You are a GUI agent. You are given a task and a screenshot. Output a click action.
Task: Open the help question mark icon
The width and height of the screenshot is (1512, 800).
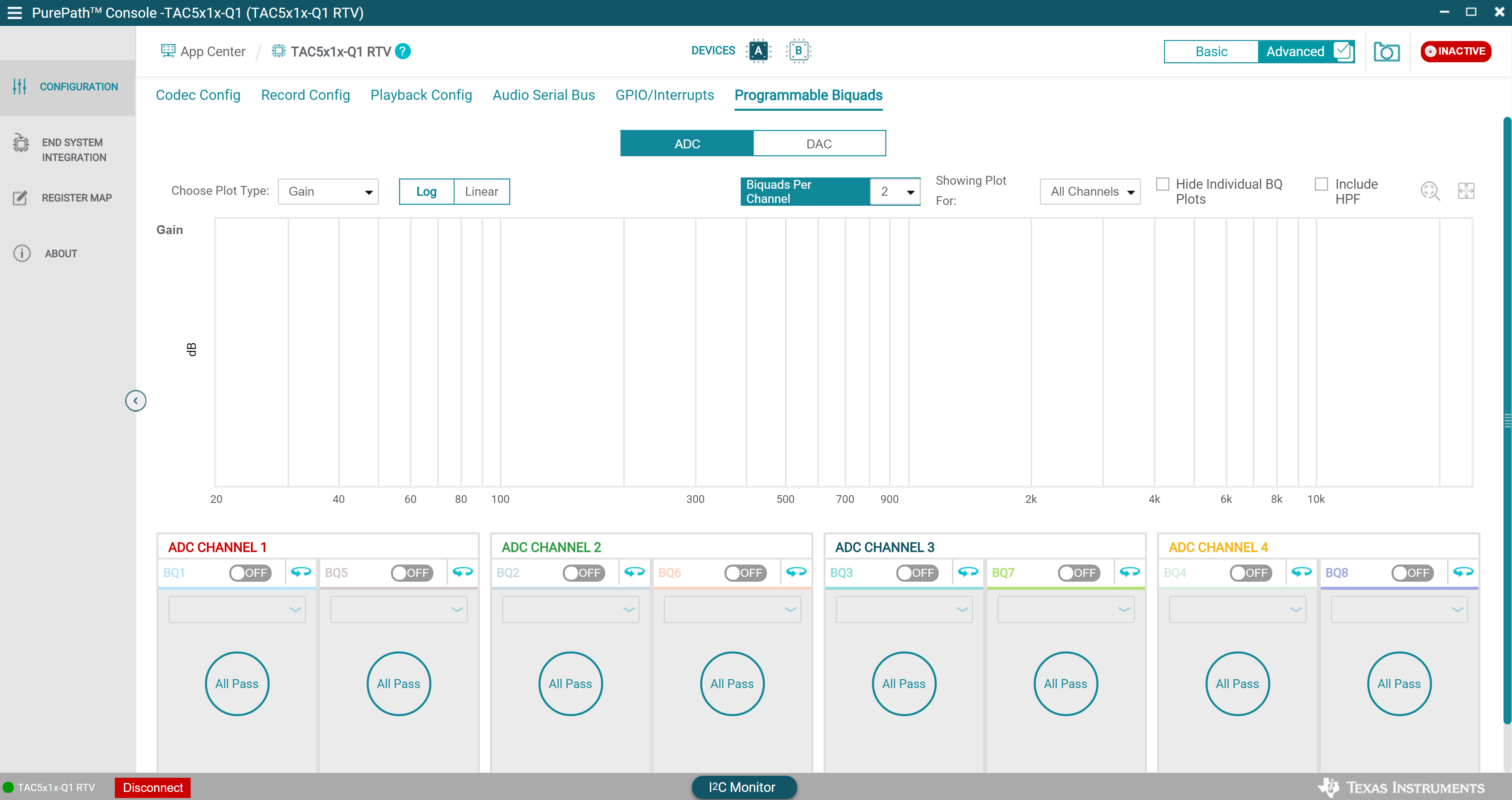coord(403,51)
